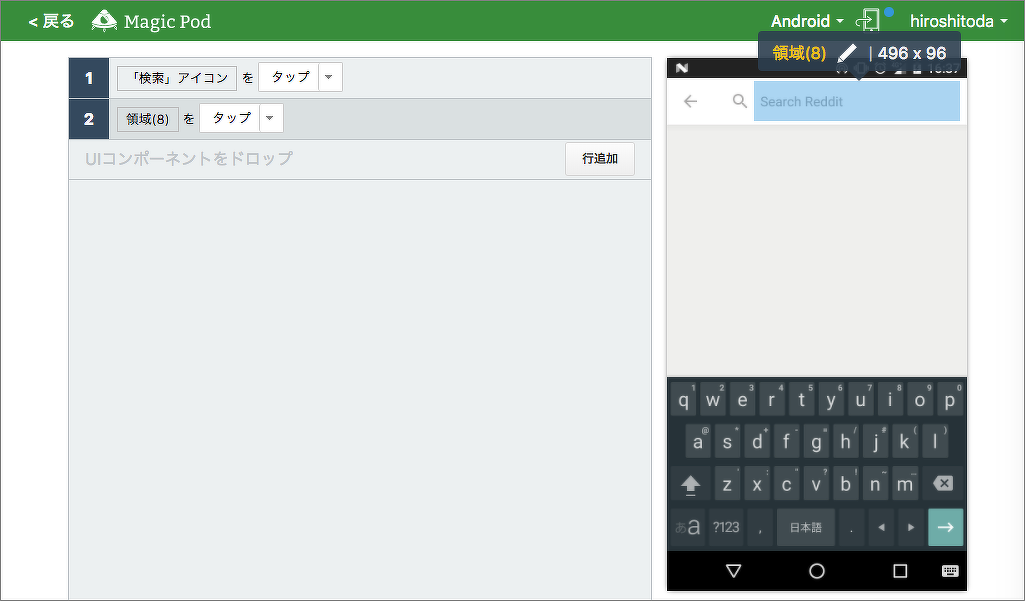
Task: Tap the back arrow in phone screen
Action: [x=690, y=101]
